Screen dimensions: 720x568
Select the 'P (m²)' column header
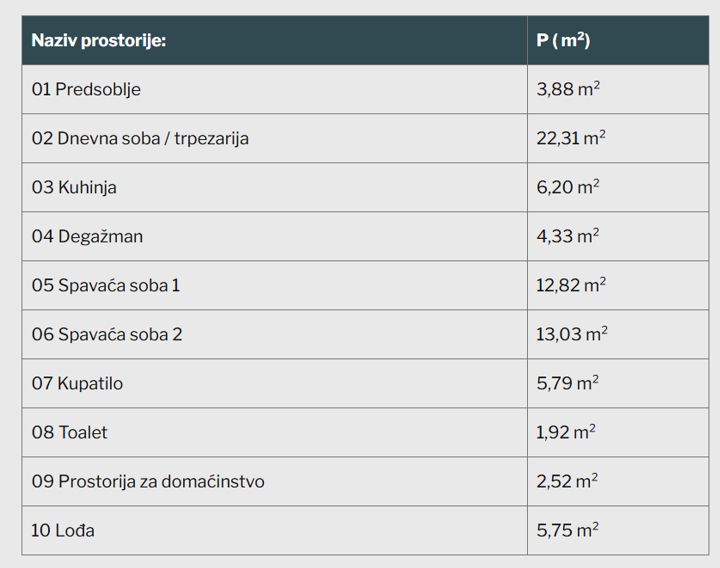click(618, 40)
